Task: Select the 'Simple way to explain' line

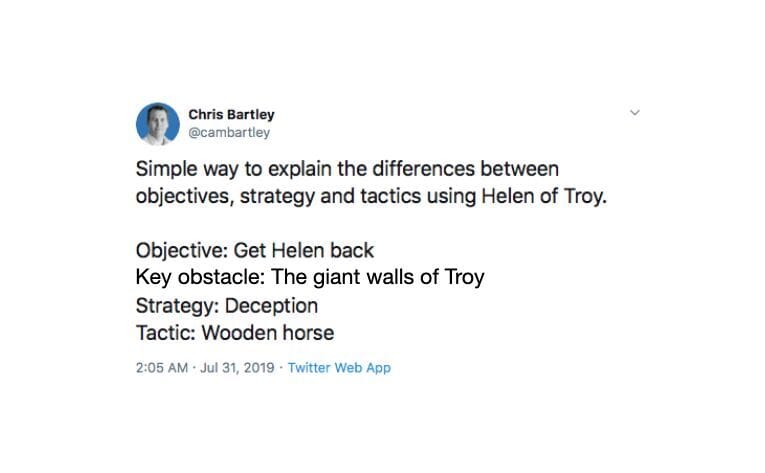Action: pos(347,169)
